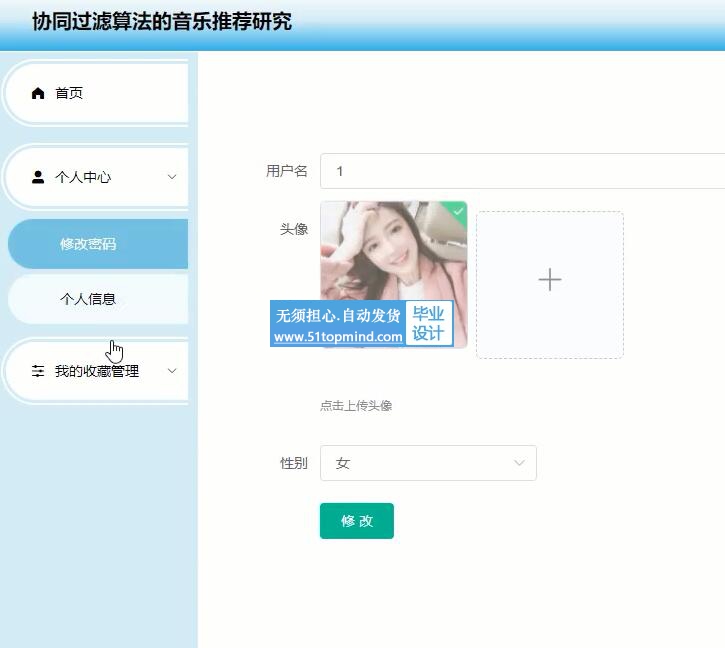Viewport: 725px width, 648px height.
Task: Click the 用户名 field label
Action: click(287, 171)
